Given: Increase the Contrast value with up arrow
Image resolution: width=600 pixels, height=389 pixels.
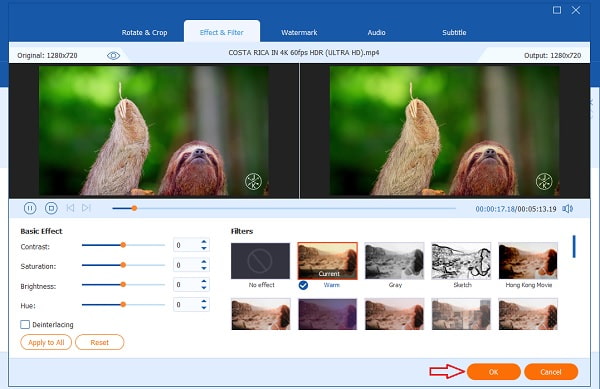Looking at the screenshot, I should click(x=204, y=242).
